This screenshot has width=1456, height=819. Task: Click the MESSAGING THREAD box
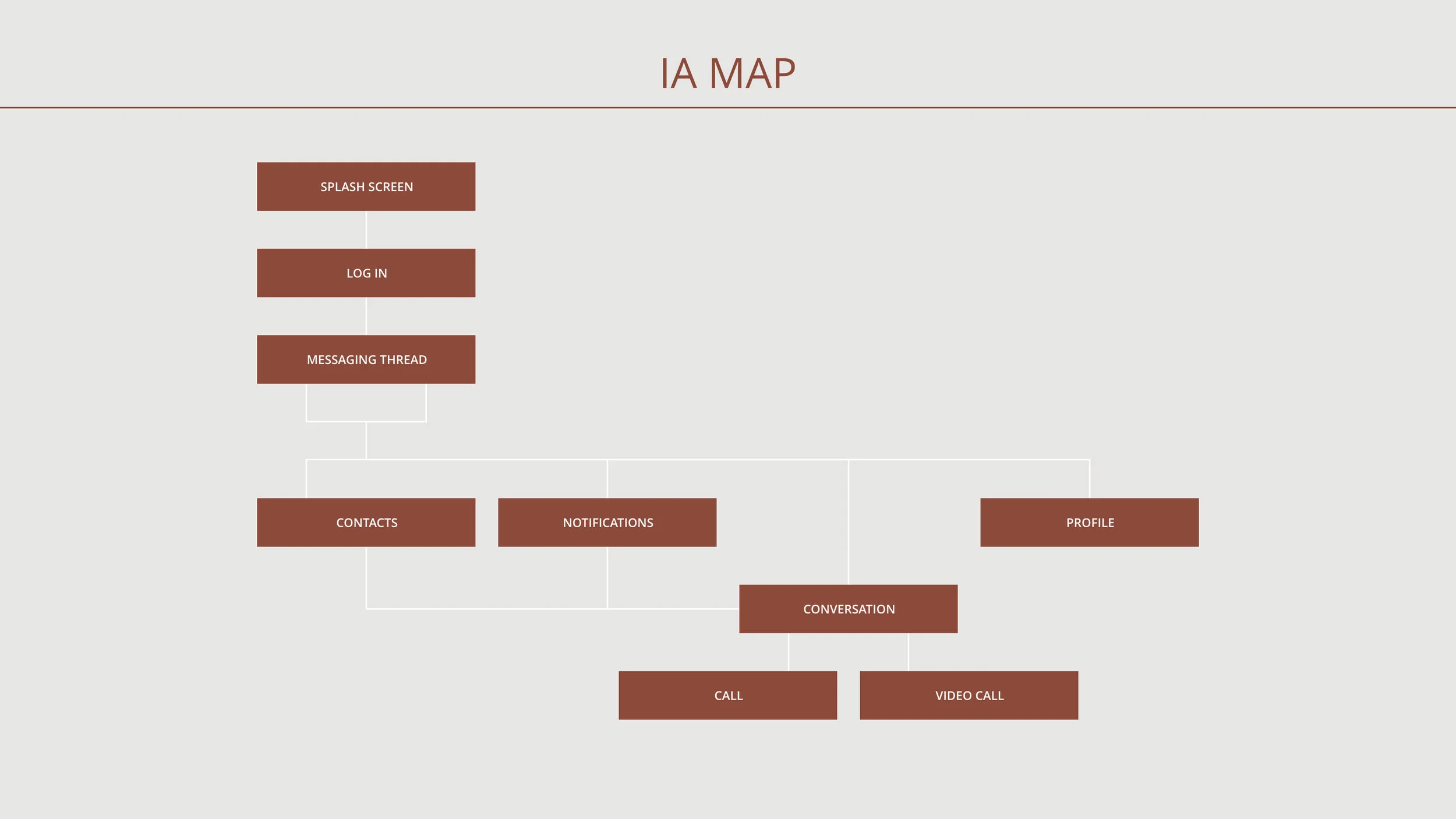pos(366,359)
